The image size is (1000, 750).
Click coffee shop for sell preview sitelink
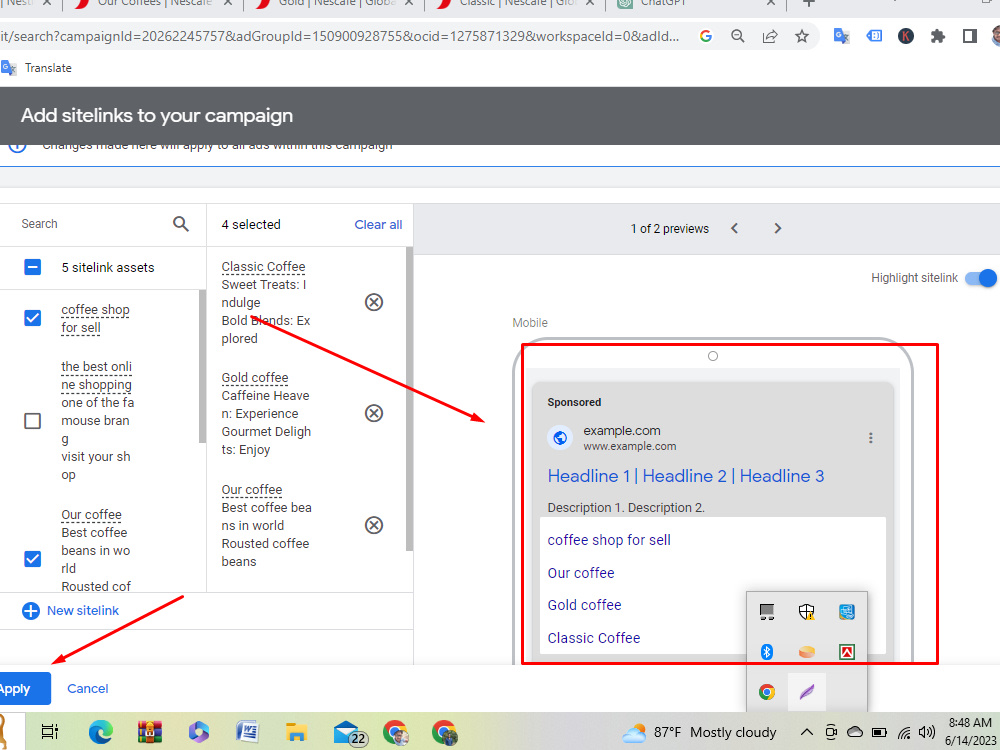609,540
